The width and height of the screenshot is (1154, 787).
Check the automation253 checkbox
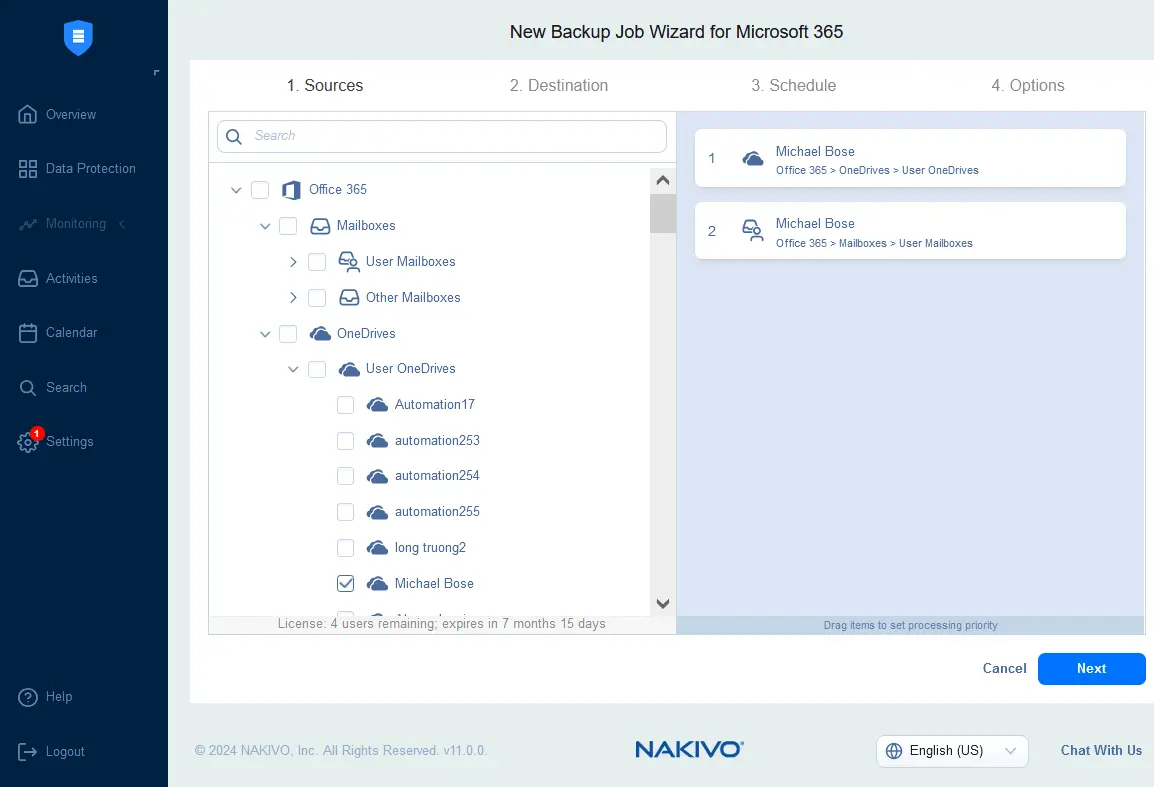345,440
